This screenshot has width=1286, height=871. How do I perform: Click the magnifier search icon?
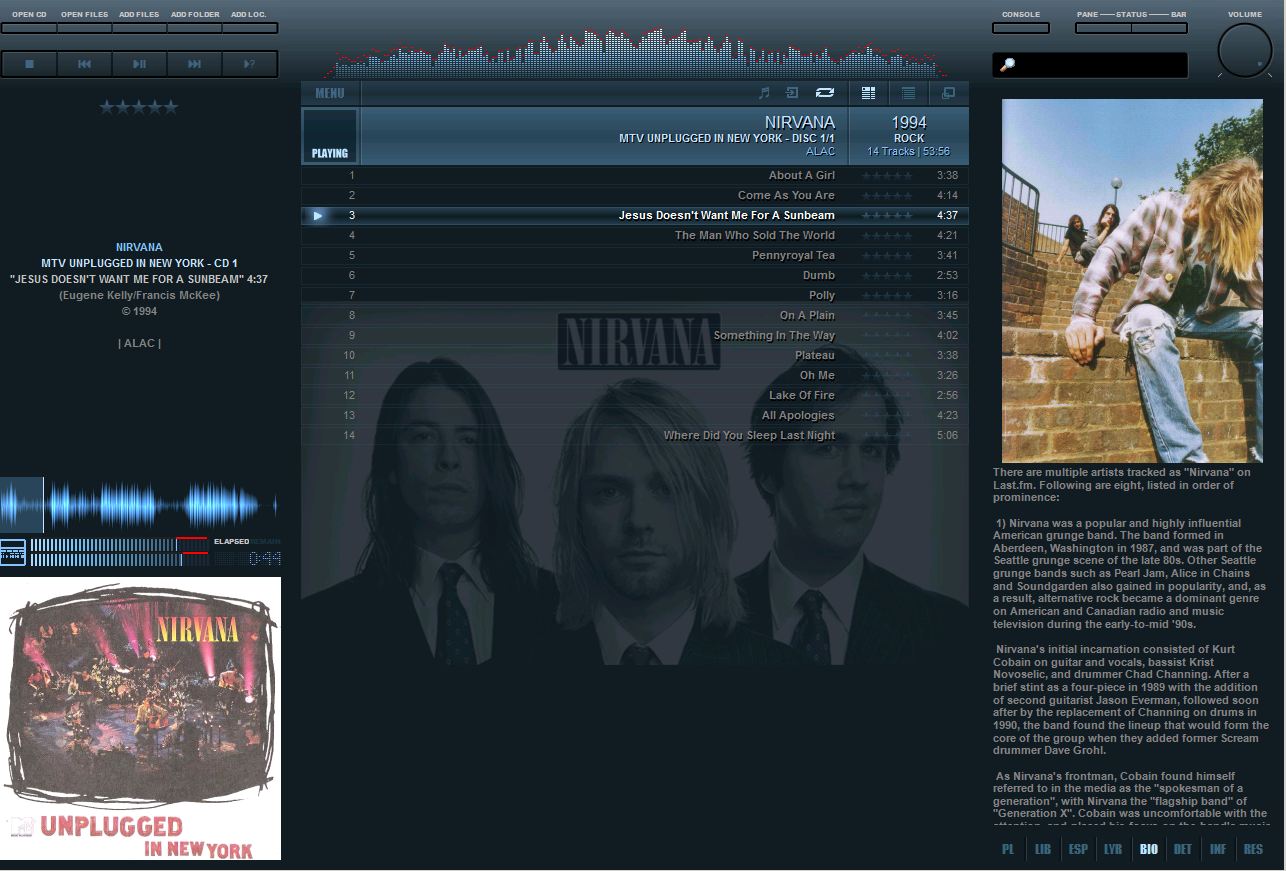tap(1008, 65)
